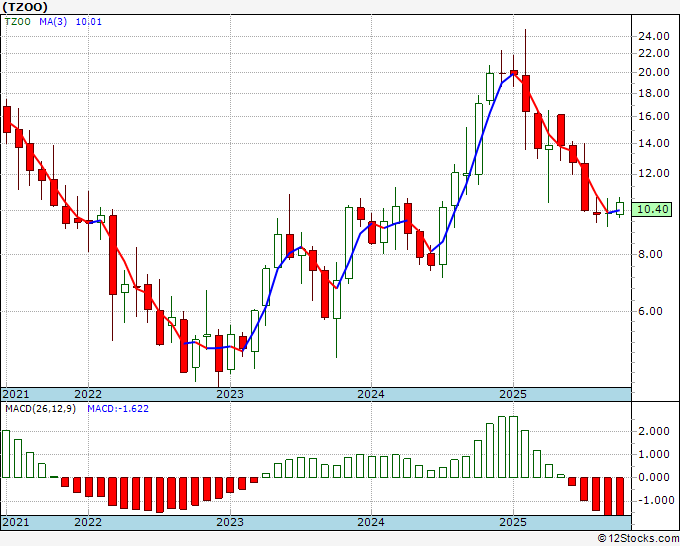This screenshot has height=546, width=680.
Task: Click the 14.00 price axis label
Action: 652,143
